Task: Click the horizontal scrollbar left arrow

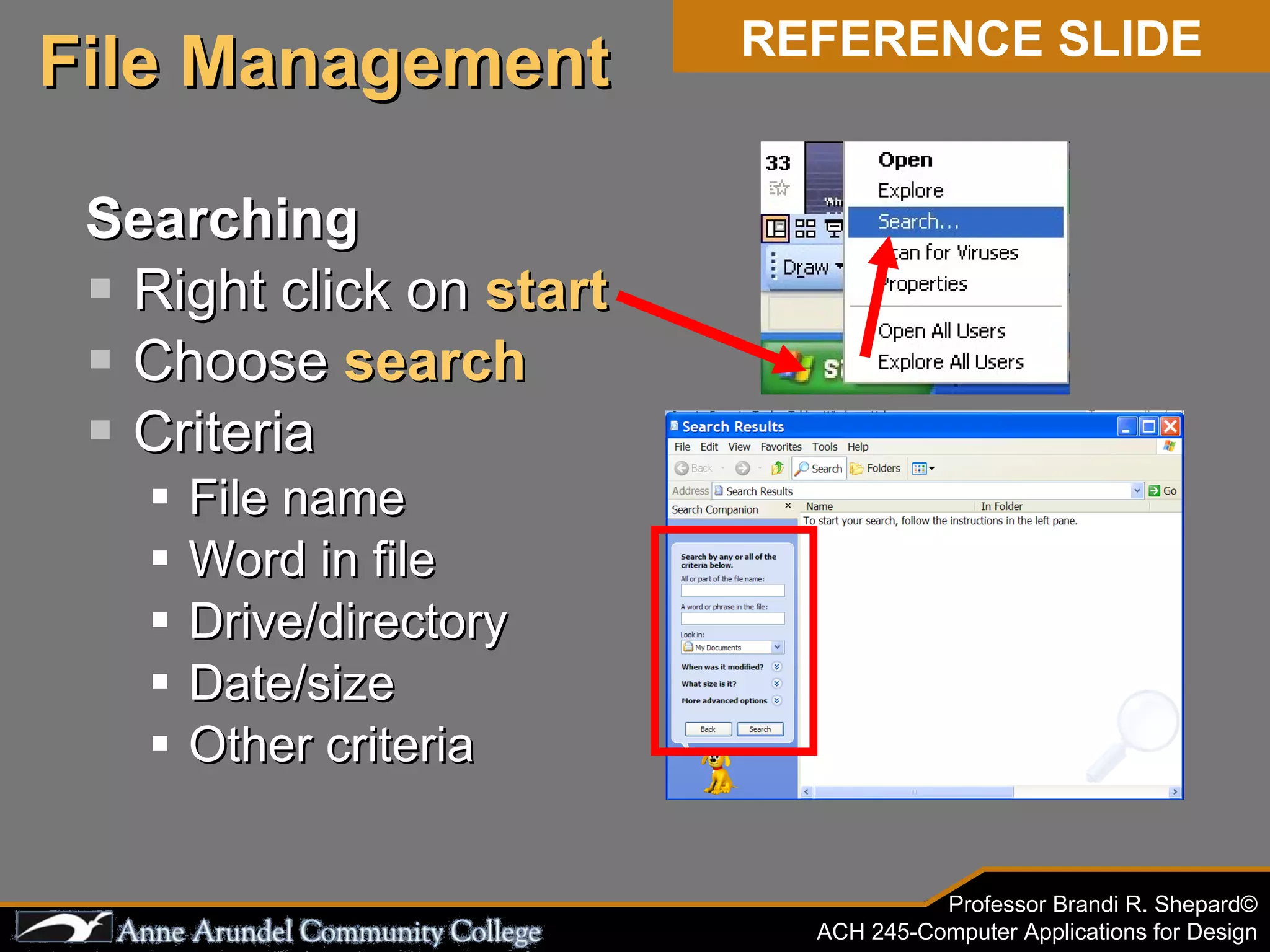Action: (807, 792)
